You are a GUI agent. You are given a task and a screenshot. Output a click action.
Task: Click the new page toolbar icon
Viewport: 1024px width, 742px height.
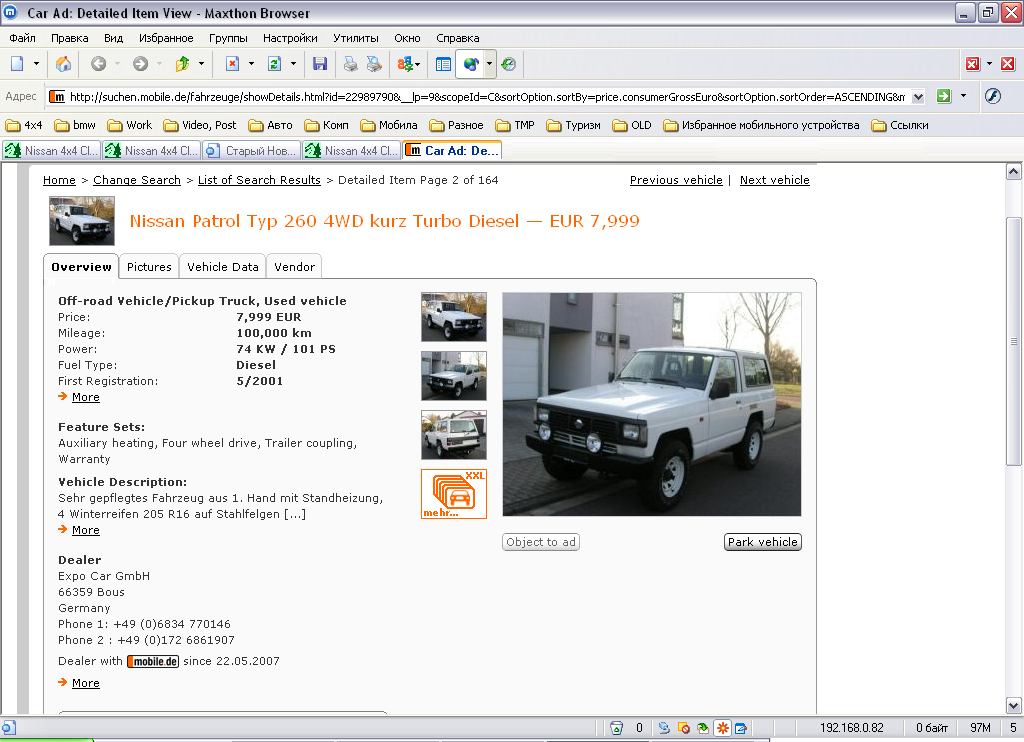(x=17, y=63)
